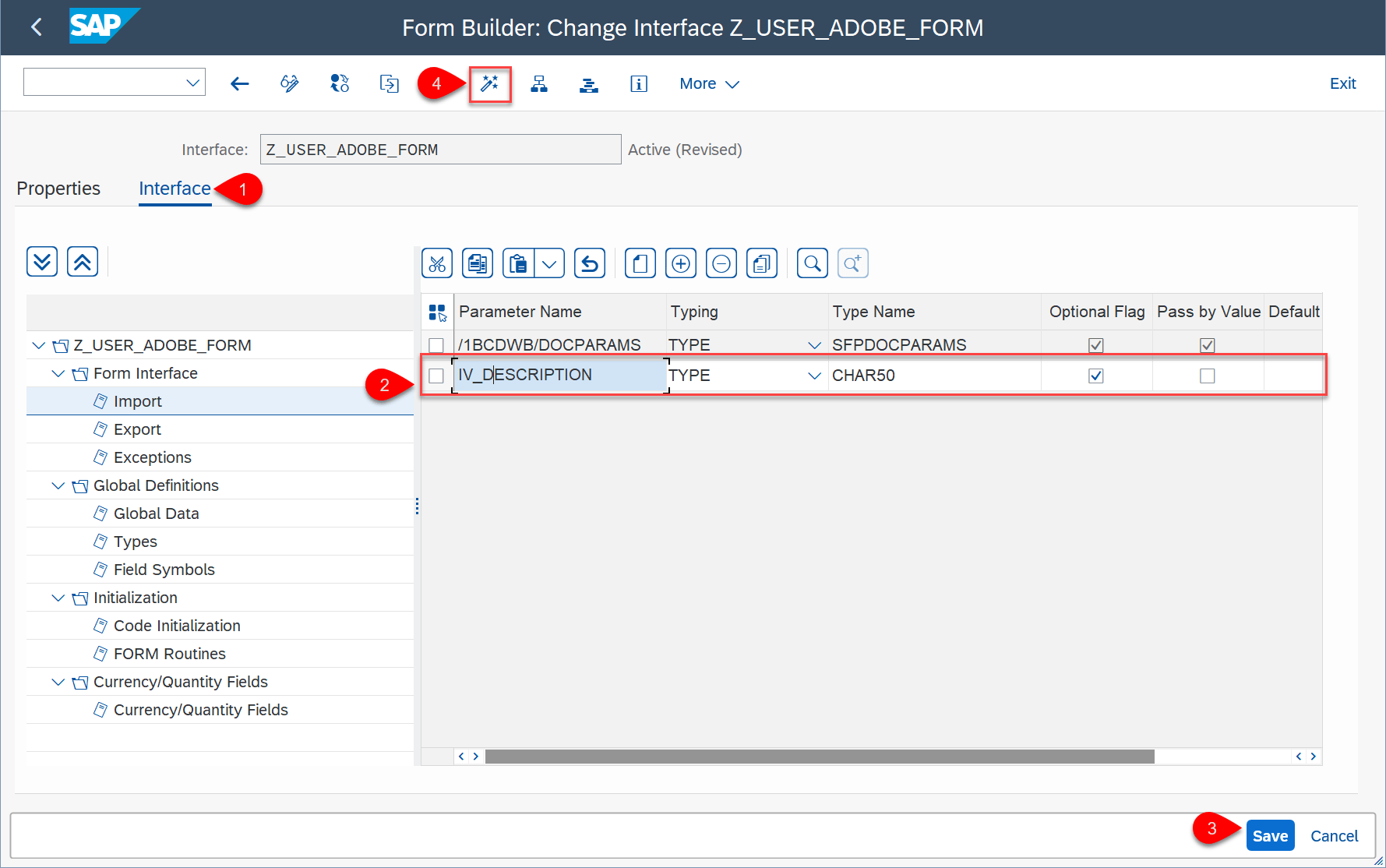Disable Optional Flag for IV_DESCRIPTION
The width and height of the screenshot is (1386, 868).
(1095, 375)
